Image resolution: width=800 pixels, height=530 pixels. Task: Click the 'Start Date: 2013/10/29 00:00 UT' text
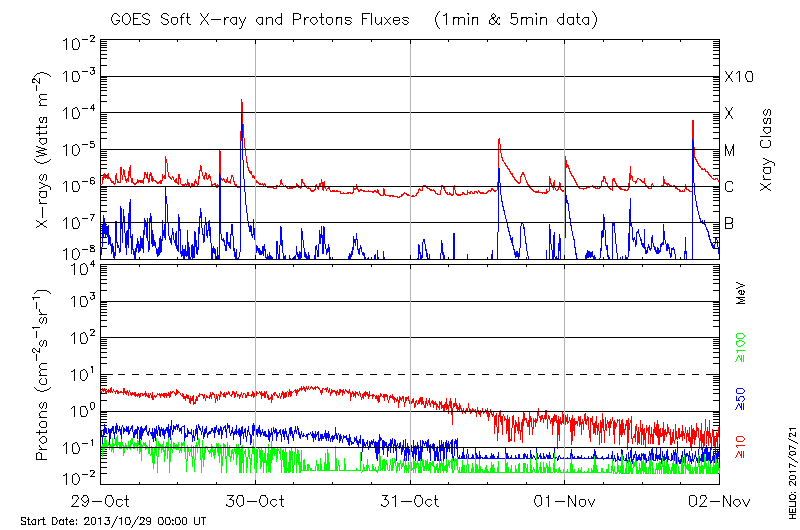113,521
